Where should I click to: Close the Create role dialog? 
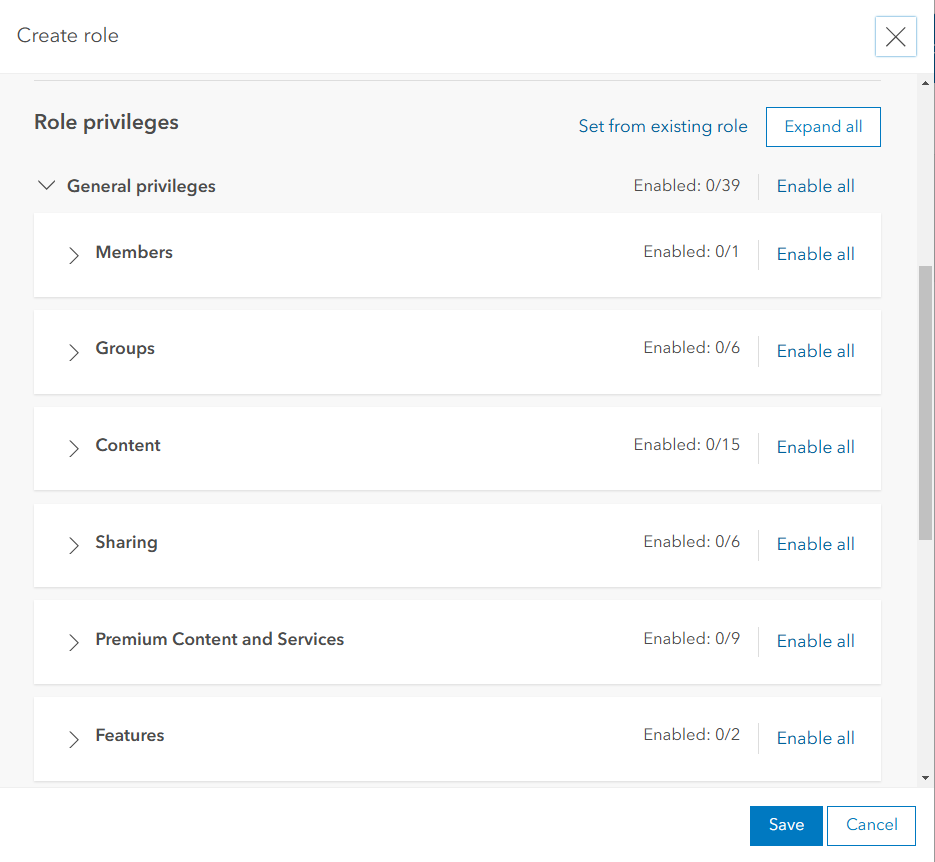[895, 36]
